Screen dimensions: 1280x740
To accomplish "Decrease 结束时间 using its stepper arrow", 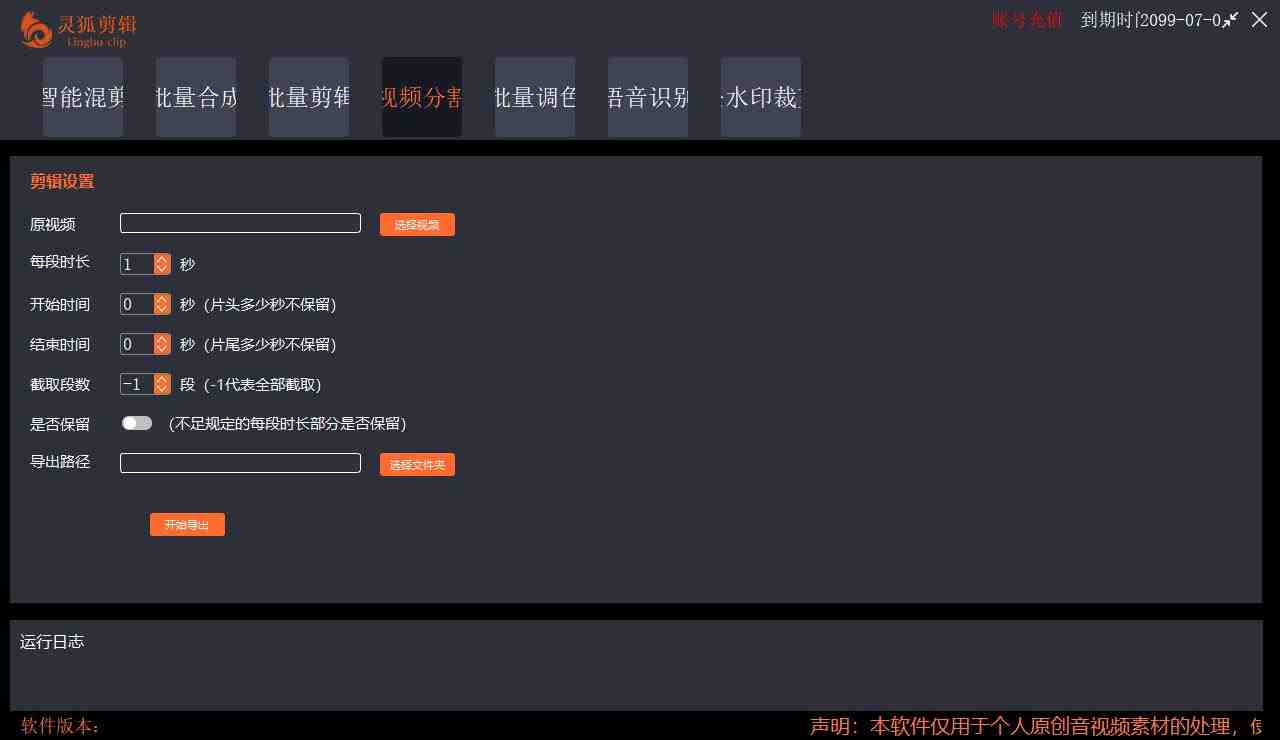I will pyautogui.click(x=161, y=349).
